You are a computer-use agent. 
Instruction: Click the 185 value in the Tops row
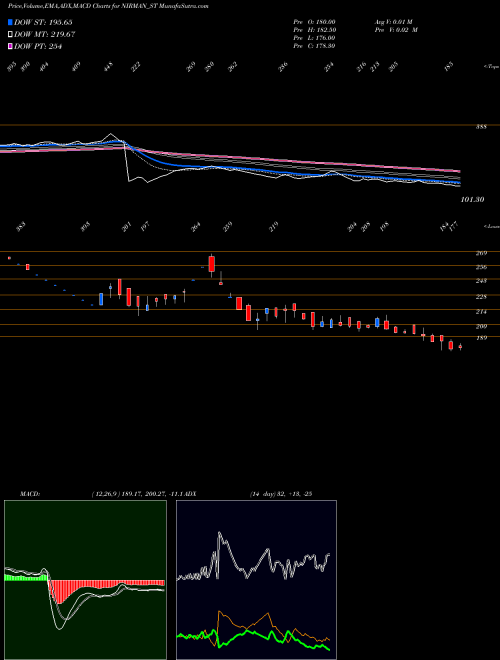pyautogui.click(x=449, y=67)
